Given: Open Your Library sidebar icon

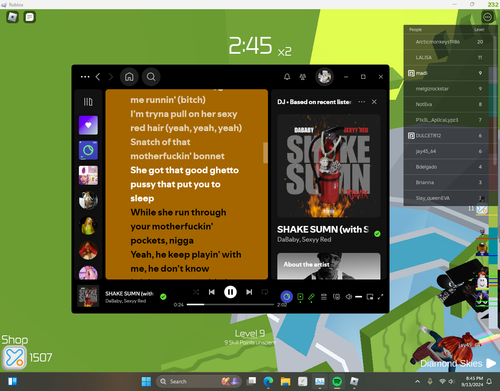Looking at the screenshot, I should (x=88, y=102).
